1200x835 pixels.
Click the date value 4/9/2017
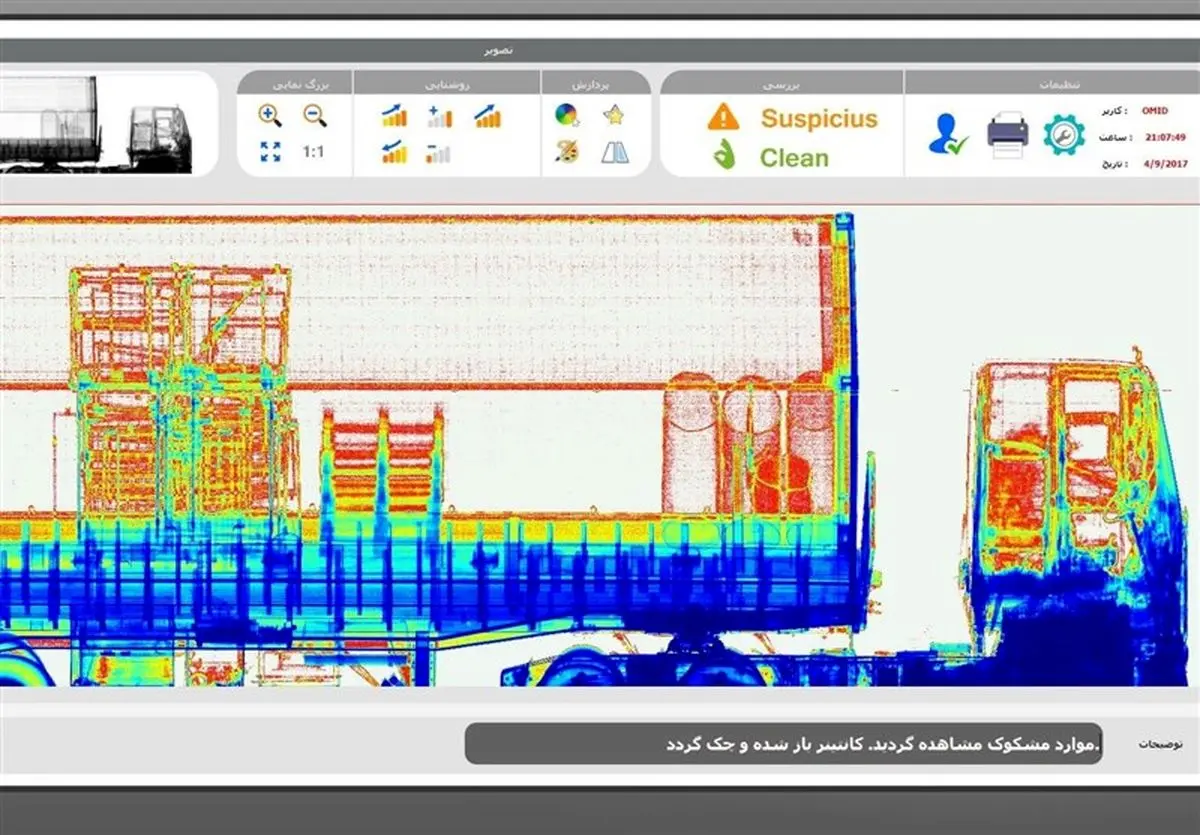click(x=1168, y=163)
